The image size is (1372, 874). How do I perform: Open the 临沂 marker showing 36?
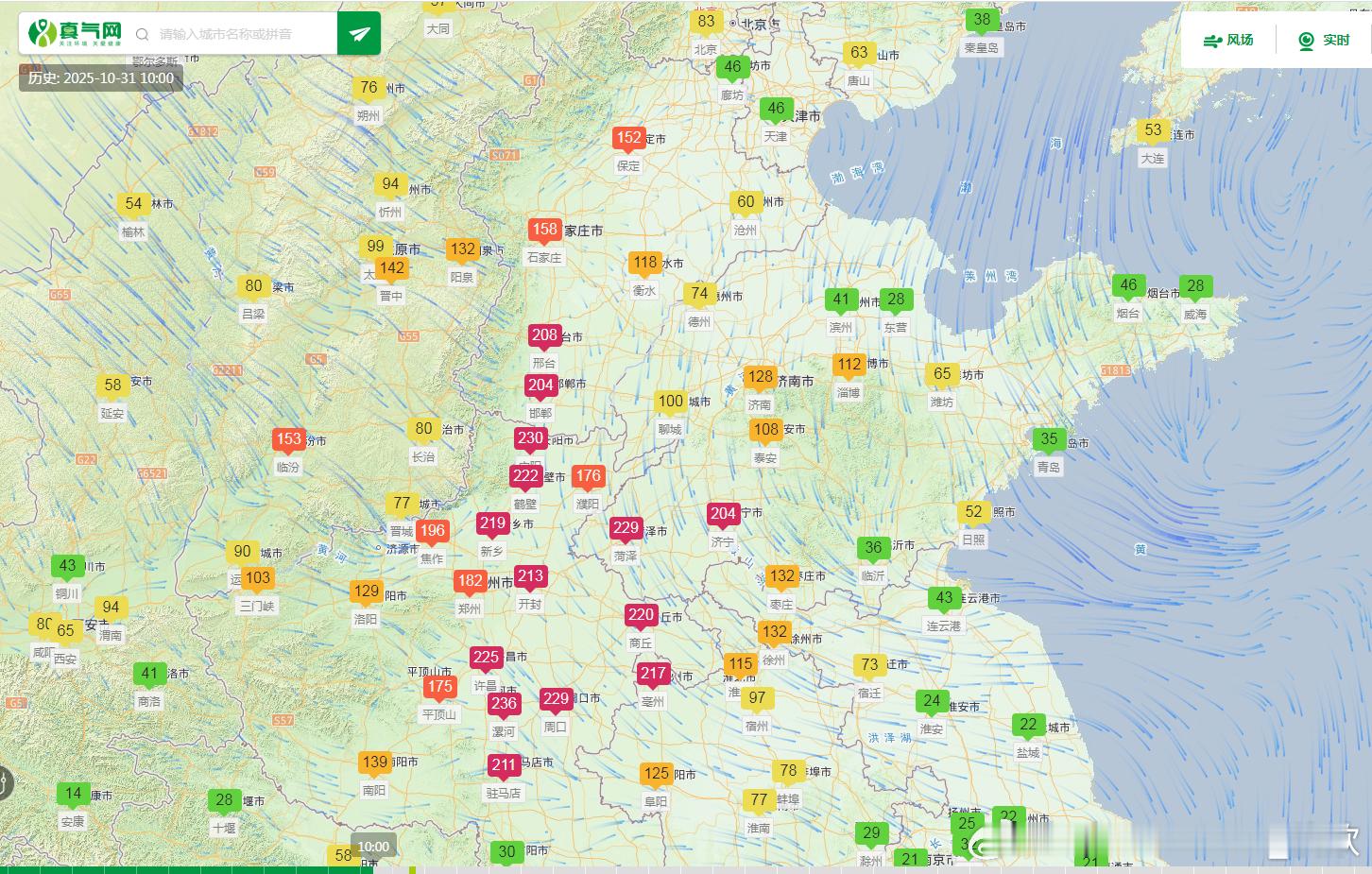(873, 549)
